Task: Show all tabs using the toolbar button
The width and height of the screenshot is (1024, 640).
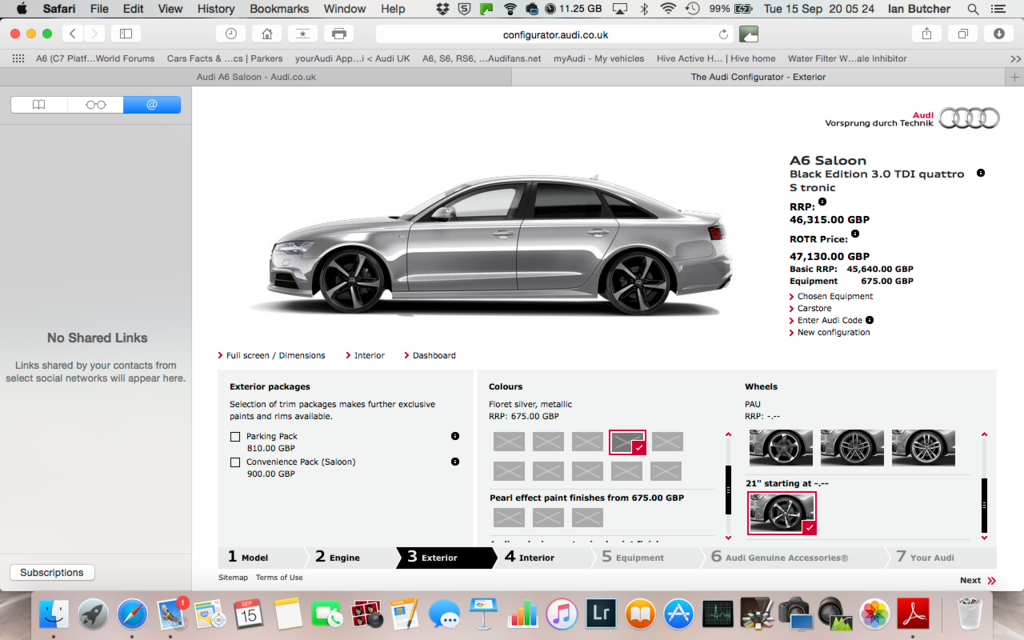Action: click(x=963, y=33)
